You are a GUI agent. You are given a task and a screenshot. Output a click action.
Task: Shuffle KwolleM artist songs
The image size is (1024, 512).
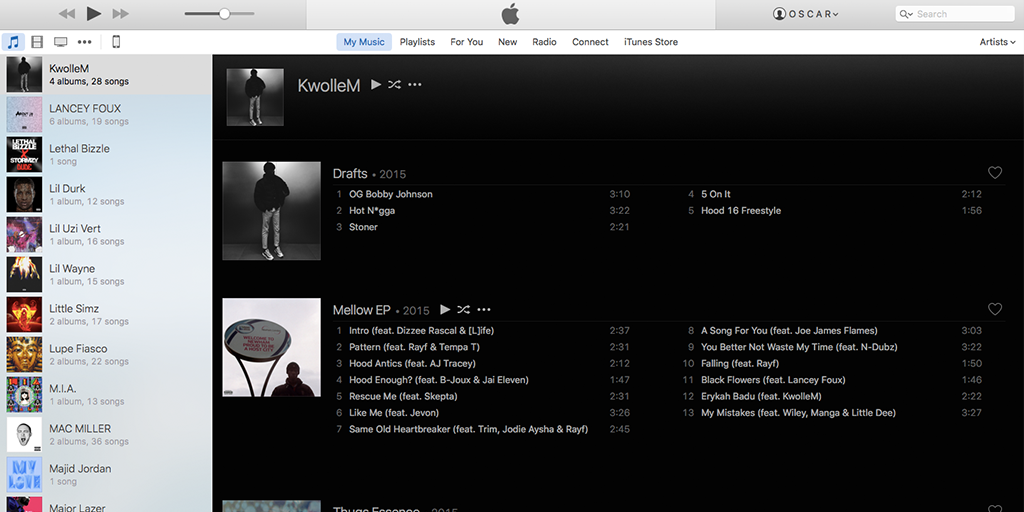pos(394,84)
